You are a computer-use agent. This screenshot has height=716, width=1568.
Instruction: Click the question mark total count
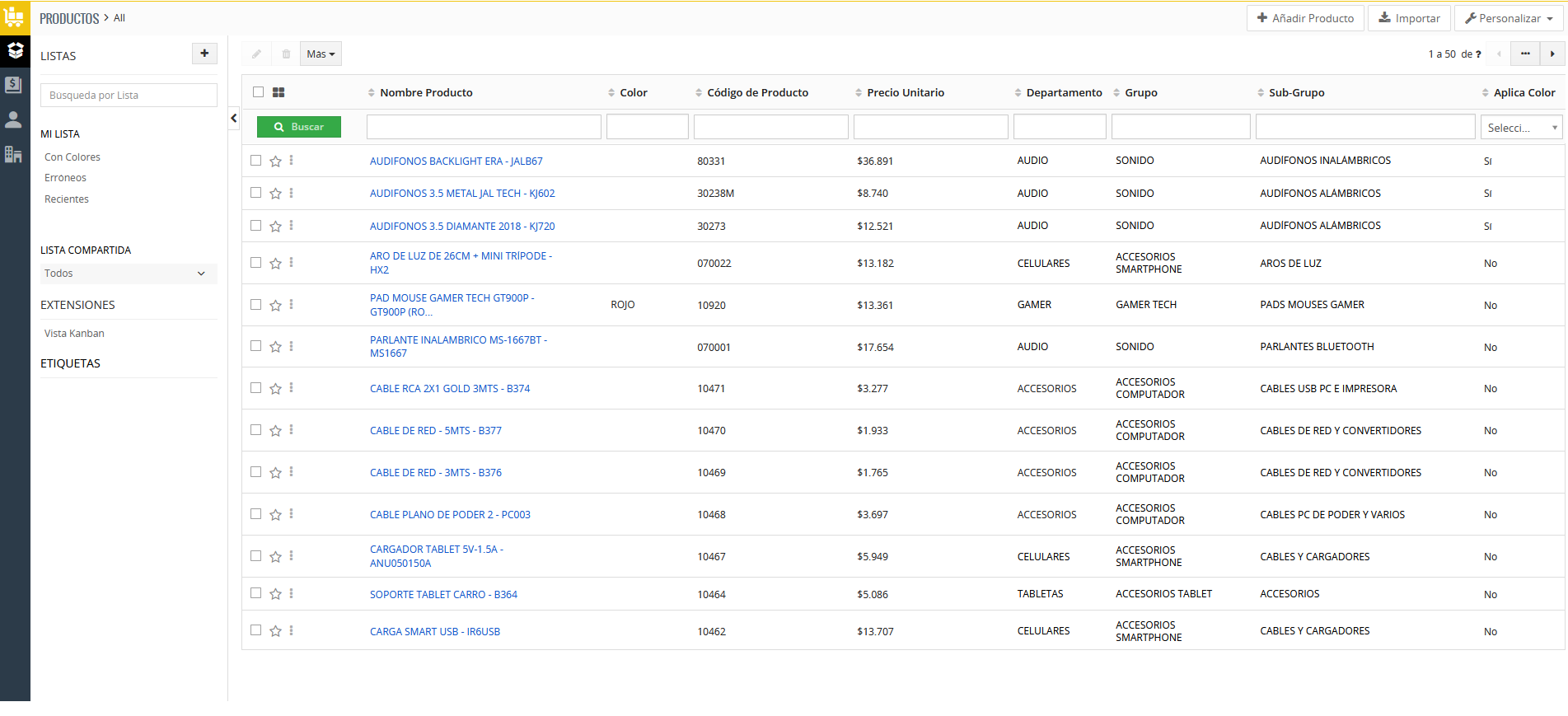point(1478,54)
